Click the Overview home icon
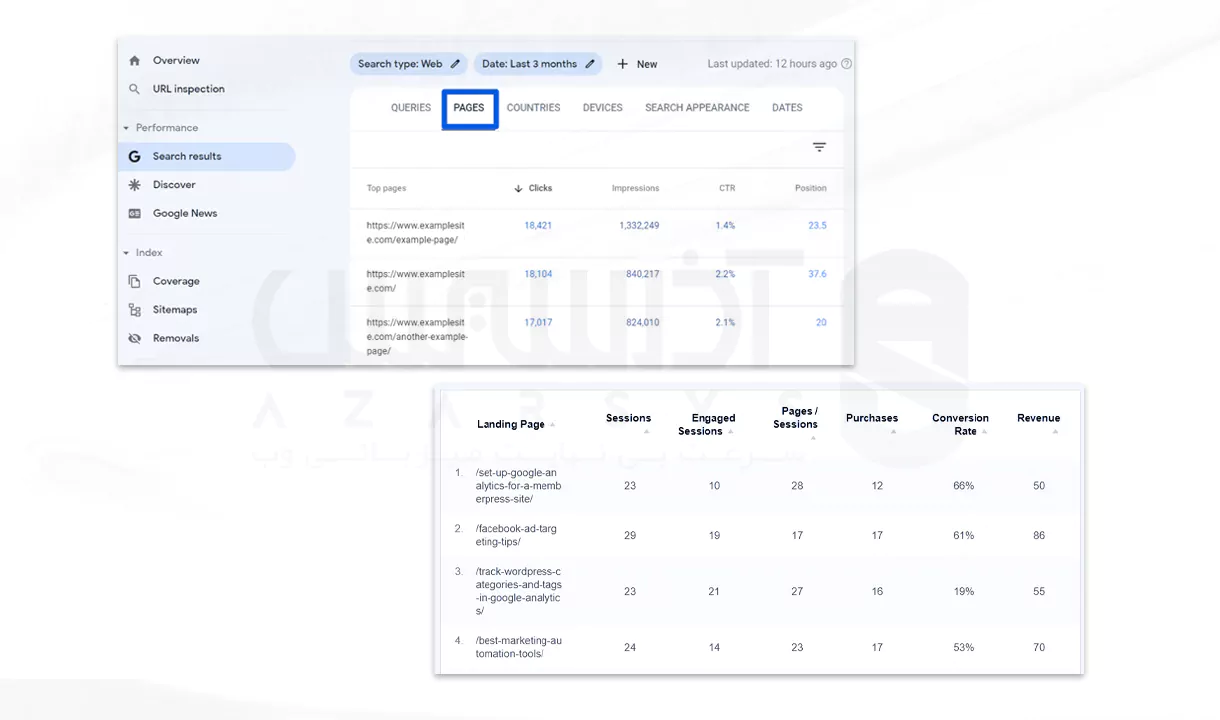The width and height of the screenshot is (1220, 720). pyautogui.click(x=135, y=61)
